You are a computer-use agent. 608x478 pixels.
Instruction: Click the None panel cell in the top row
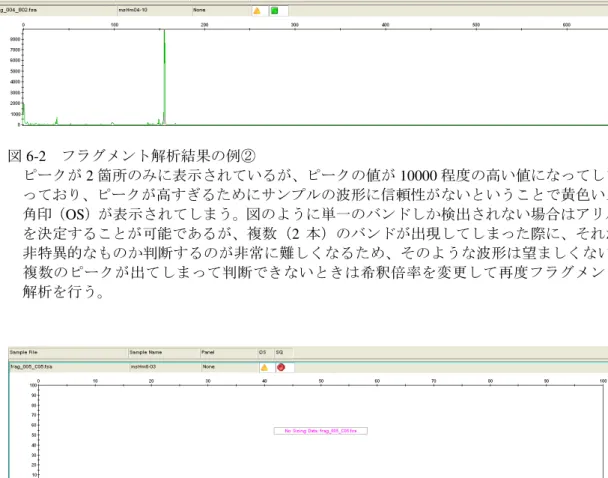click(x=221, y=10)
